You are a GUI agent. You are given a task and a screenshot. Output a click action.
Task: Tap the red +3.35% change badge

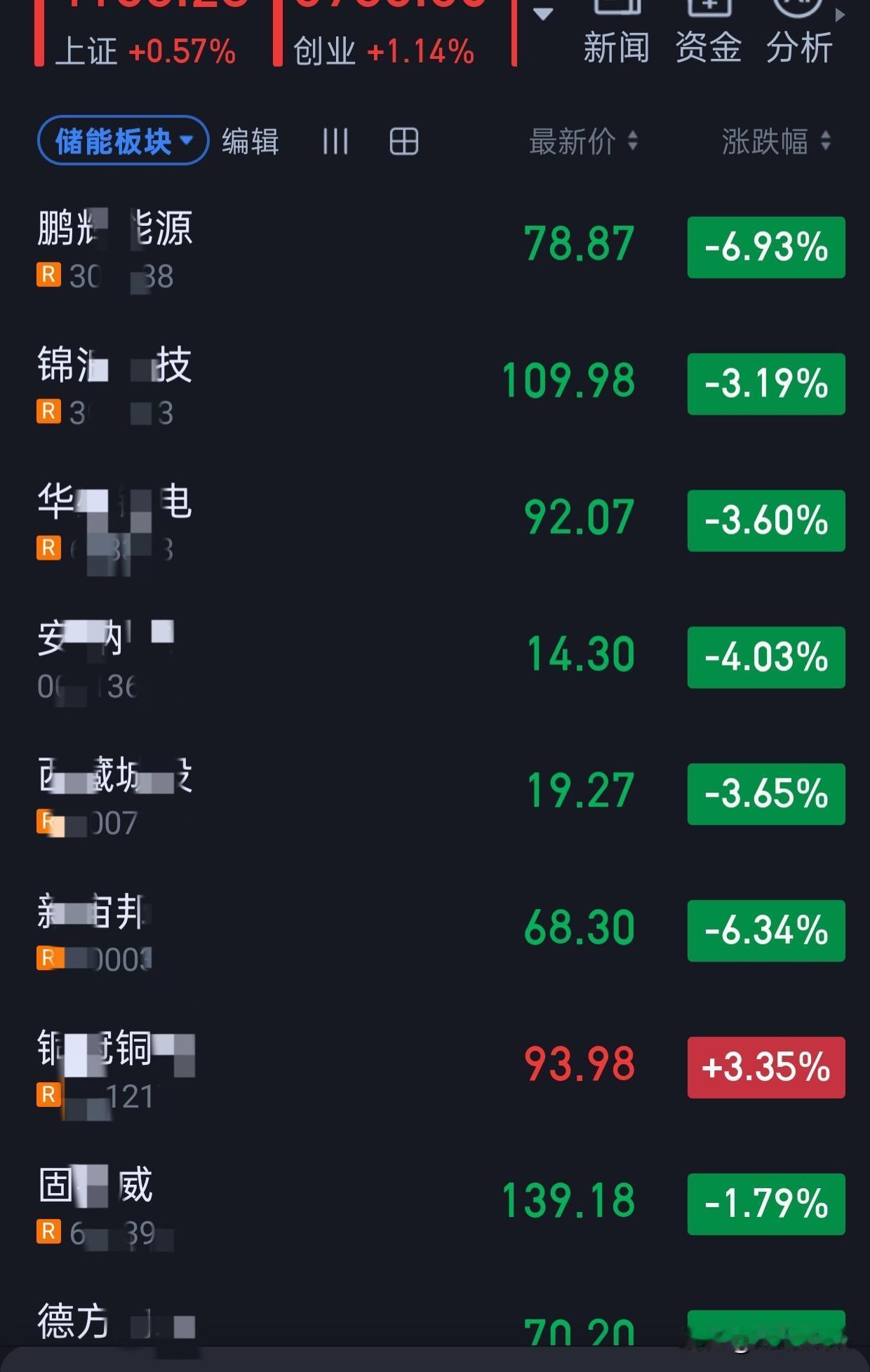(766, 1068)
